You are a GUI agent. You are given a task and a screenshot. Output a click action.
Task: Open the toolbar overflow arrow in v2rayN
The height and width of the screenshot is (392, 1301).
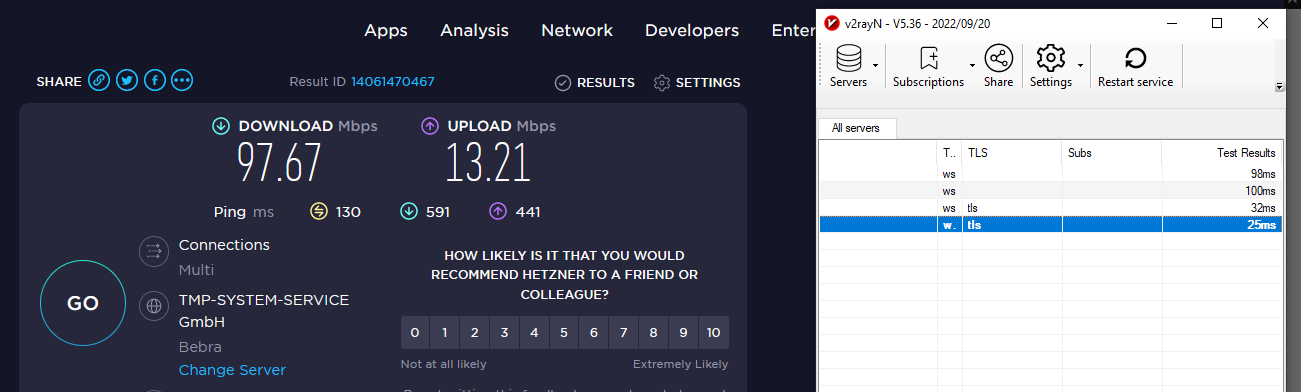coord(1279,87)
